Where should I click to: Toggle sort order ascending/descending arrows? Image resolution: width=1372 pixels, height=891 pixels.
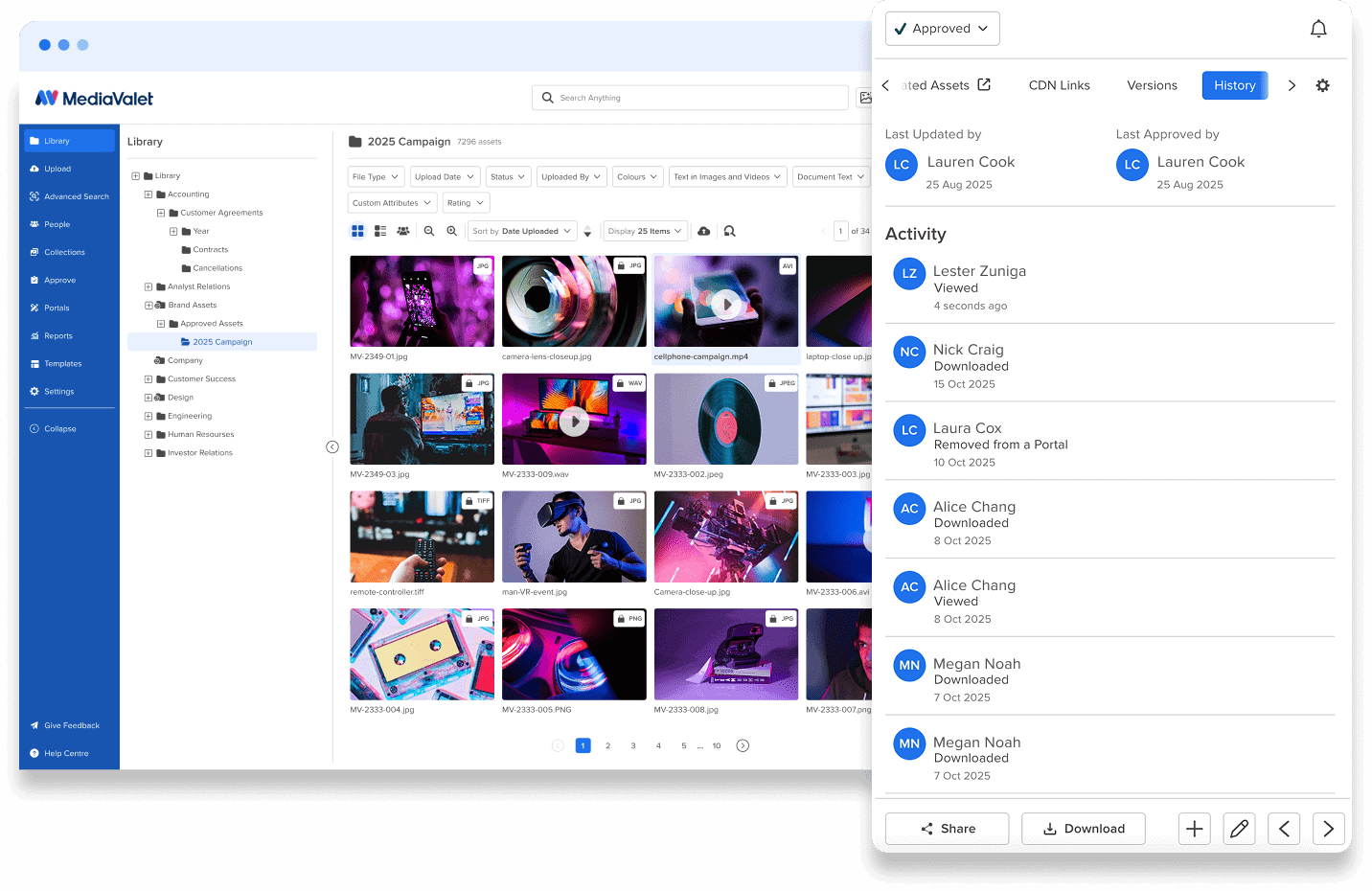pos(587,232)
